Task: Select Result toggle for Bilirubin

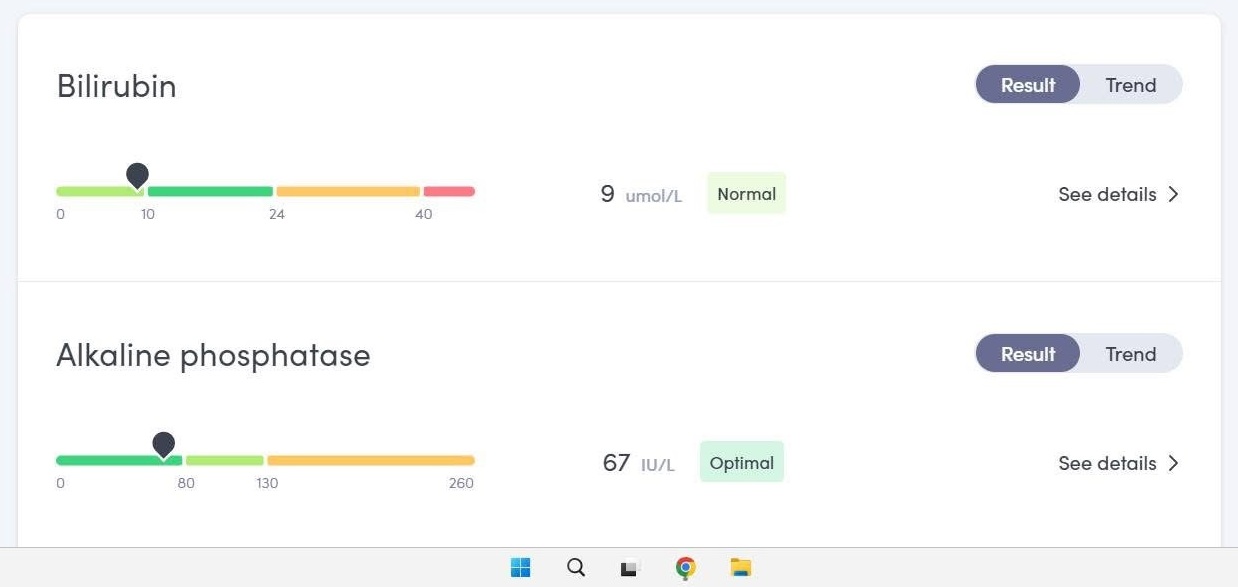Action: click(1028, 85)
